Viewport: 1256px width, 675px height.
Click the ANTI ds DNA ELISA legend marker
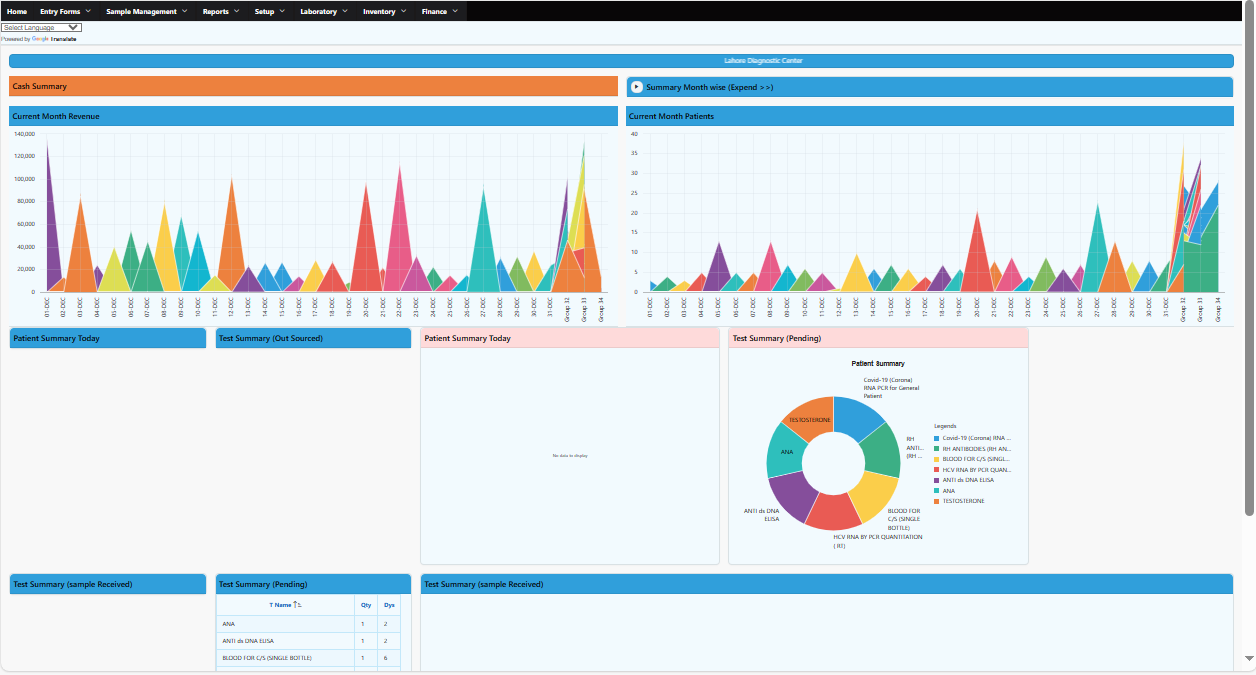[x=936, y=480]
